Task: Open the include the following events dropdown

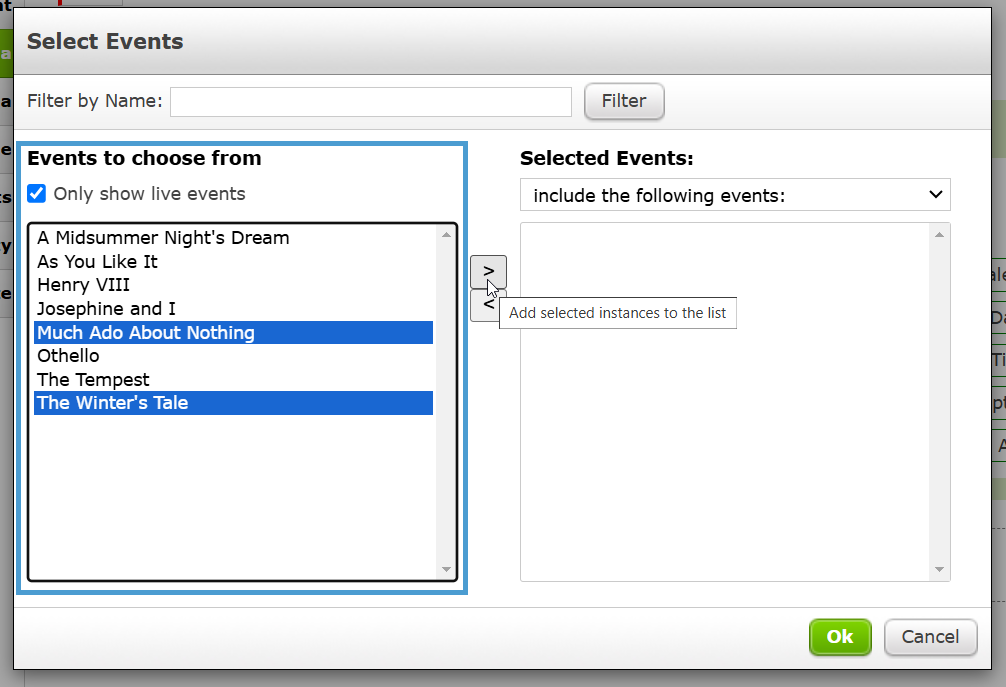Action: coord(735,195)
